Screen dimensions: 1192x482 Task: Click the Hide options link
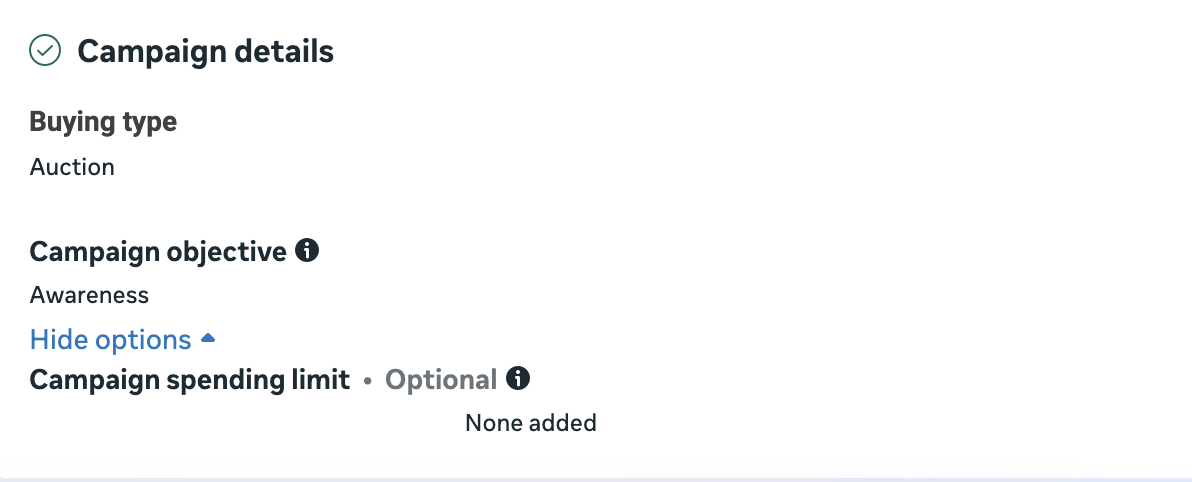pos(110,340)
